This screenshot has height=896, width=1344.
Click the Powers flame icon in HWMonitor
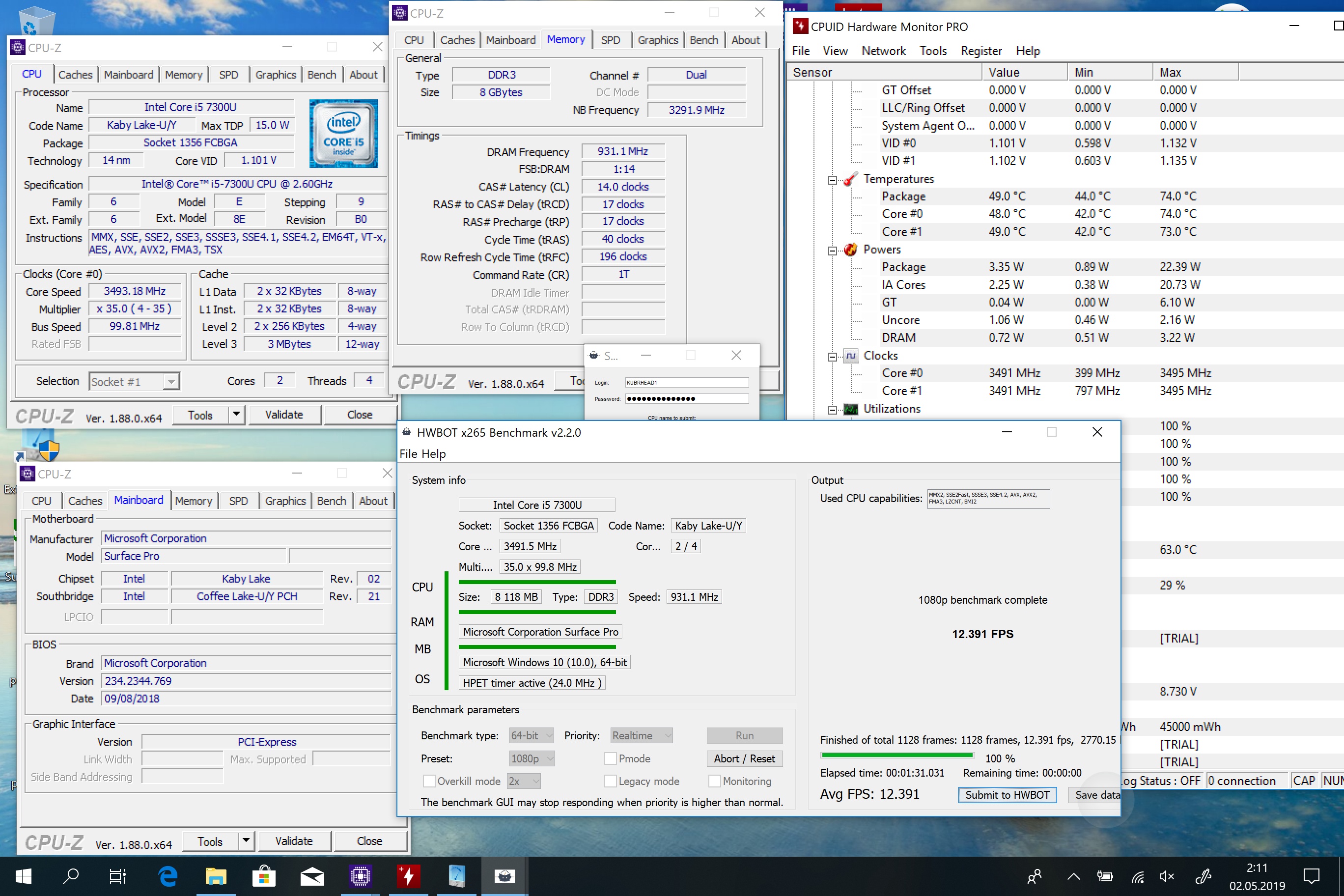(850, 250)
